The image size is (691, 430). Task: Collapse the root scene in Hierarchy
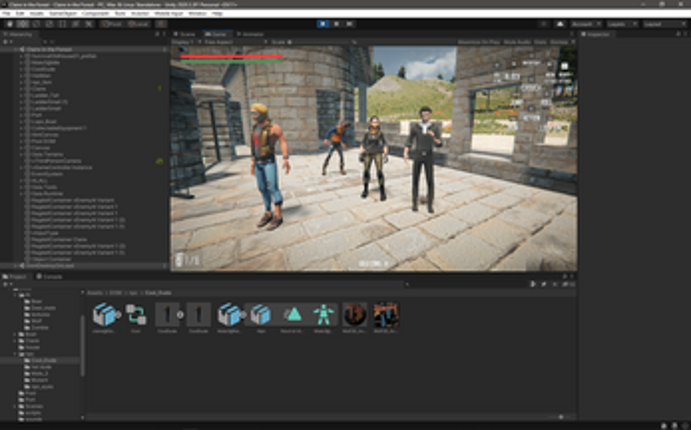[x=16, y=50]
